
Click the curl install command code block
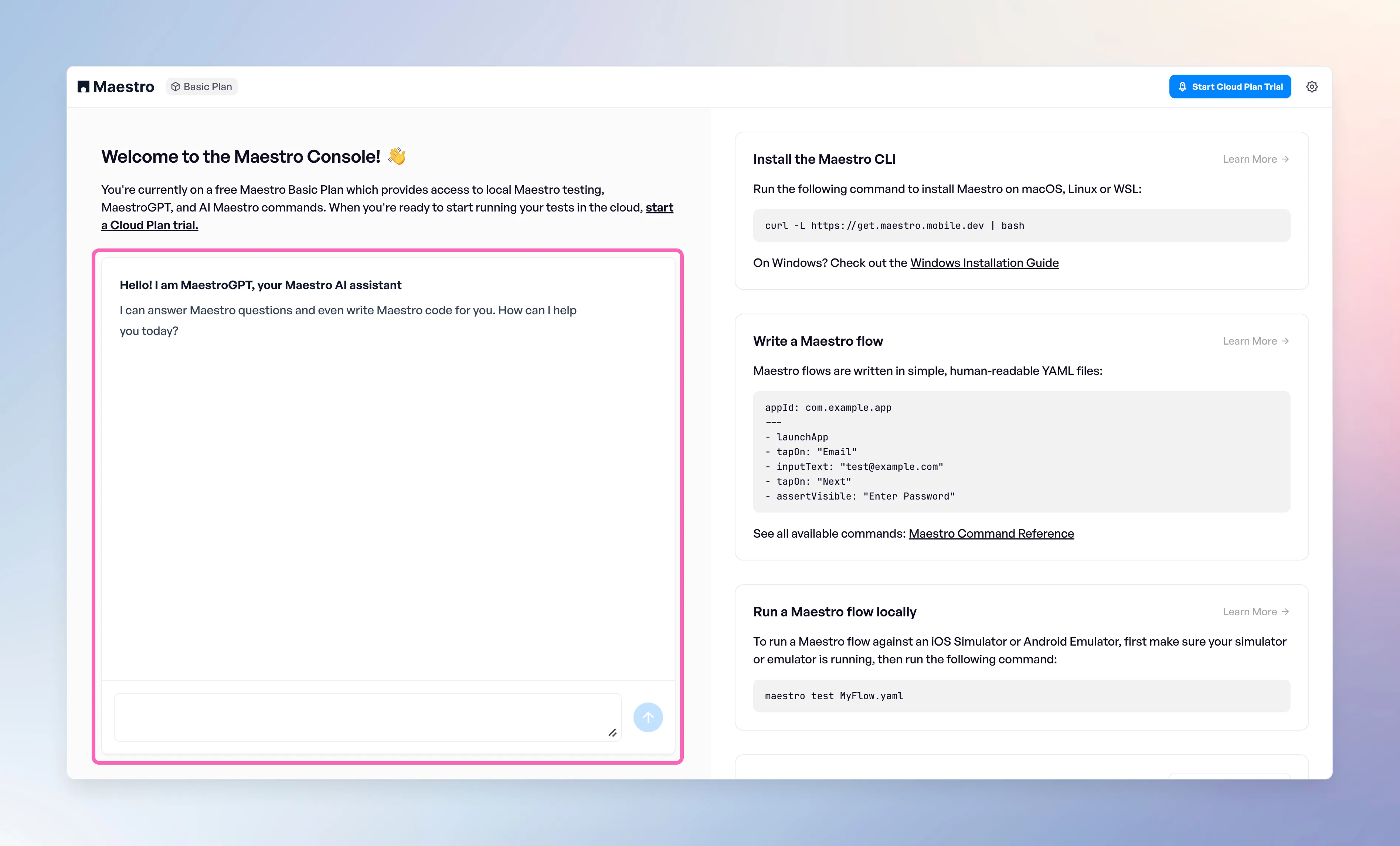[1021, 226]
